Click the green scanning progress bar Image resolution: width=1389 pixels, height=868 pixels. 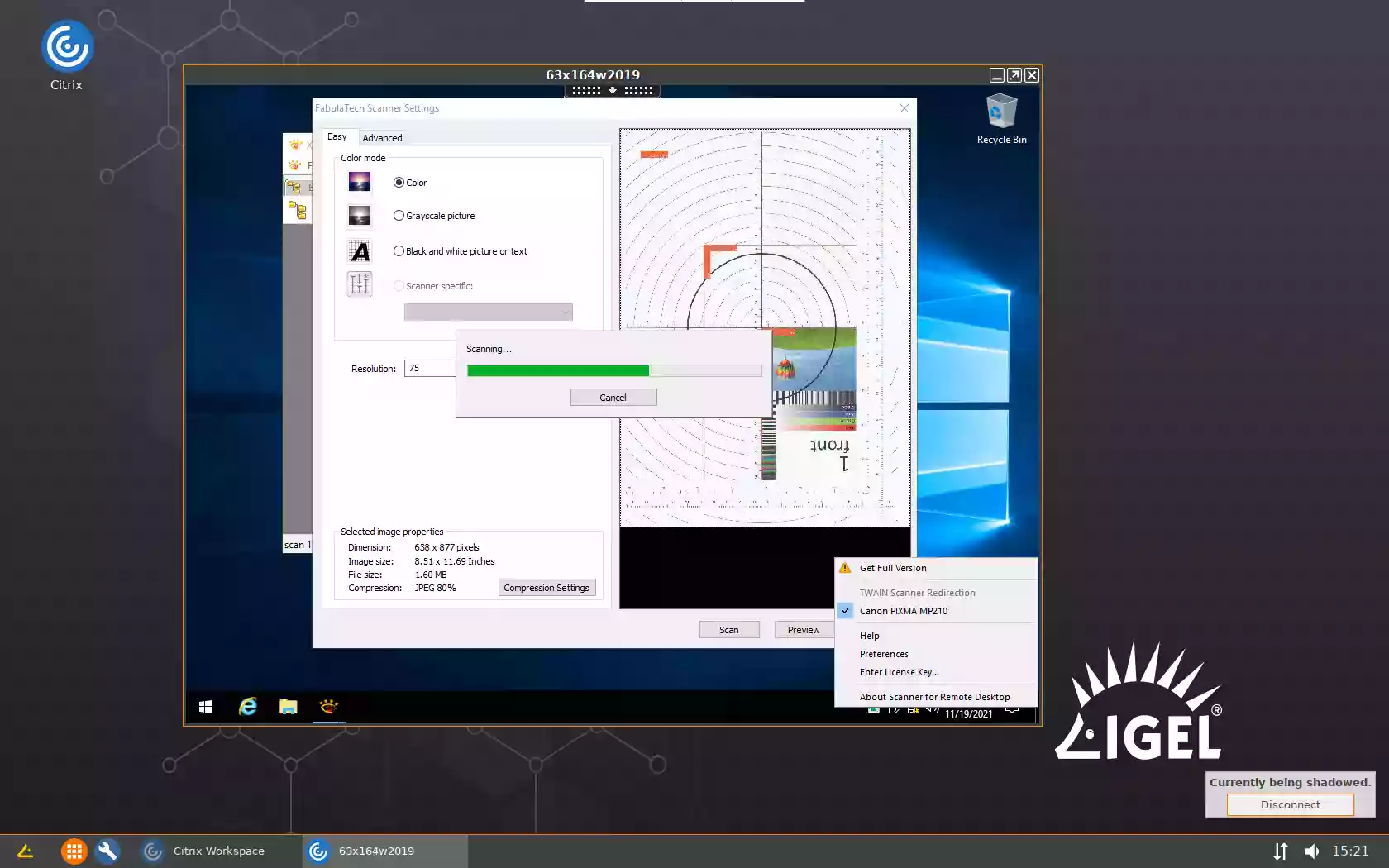tap(614, 370)
